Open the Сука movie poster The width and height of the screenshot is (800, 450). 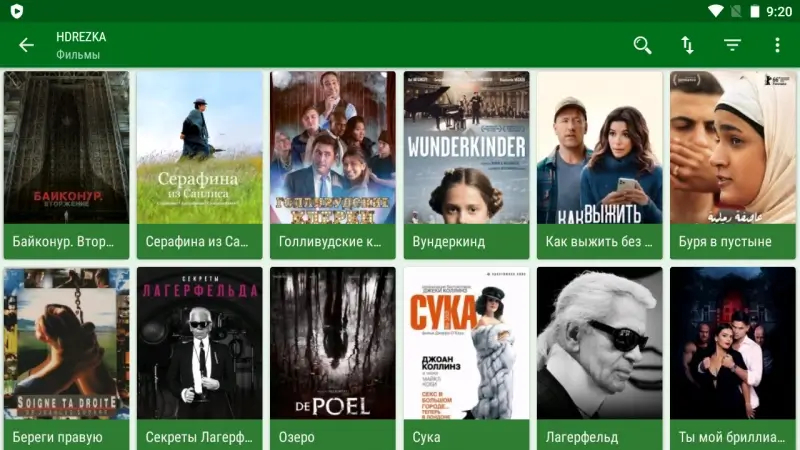466,343
